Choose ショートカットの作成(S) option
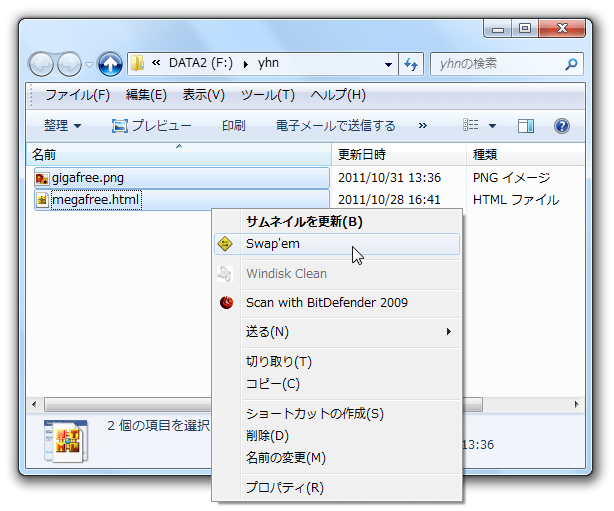The image size is (614, 511). (x=337, y=414)
